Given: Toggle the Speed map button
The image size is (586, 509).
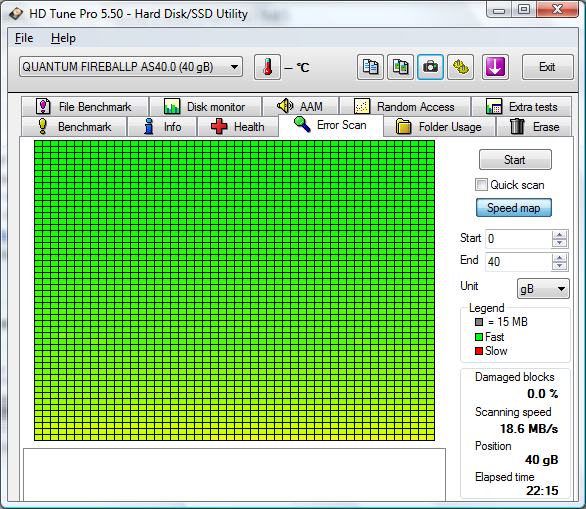Looking at the screenshot, I should click(513, 208).
